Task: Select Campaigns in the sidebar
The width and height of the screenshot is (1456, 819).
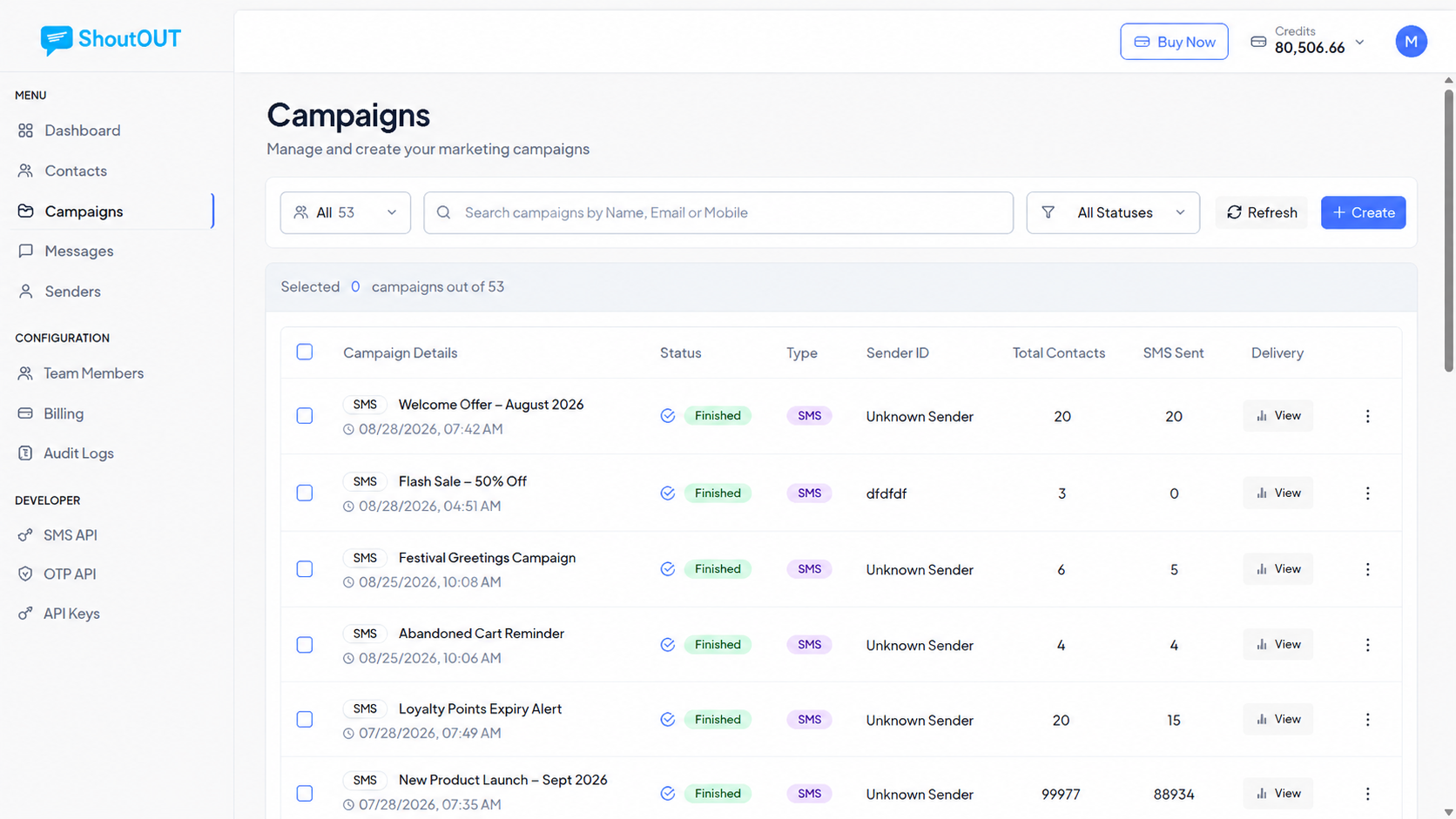Action: (84, 211)
